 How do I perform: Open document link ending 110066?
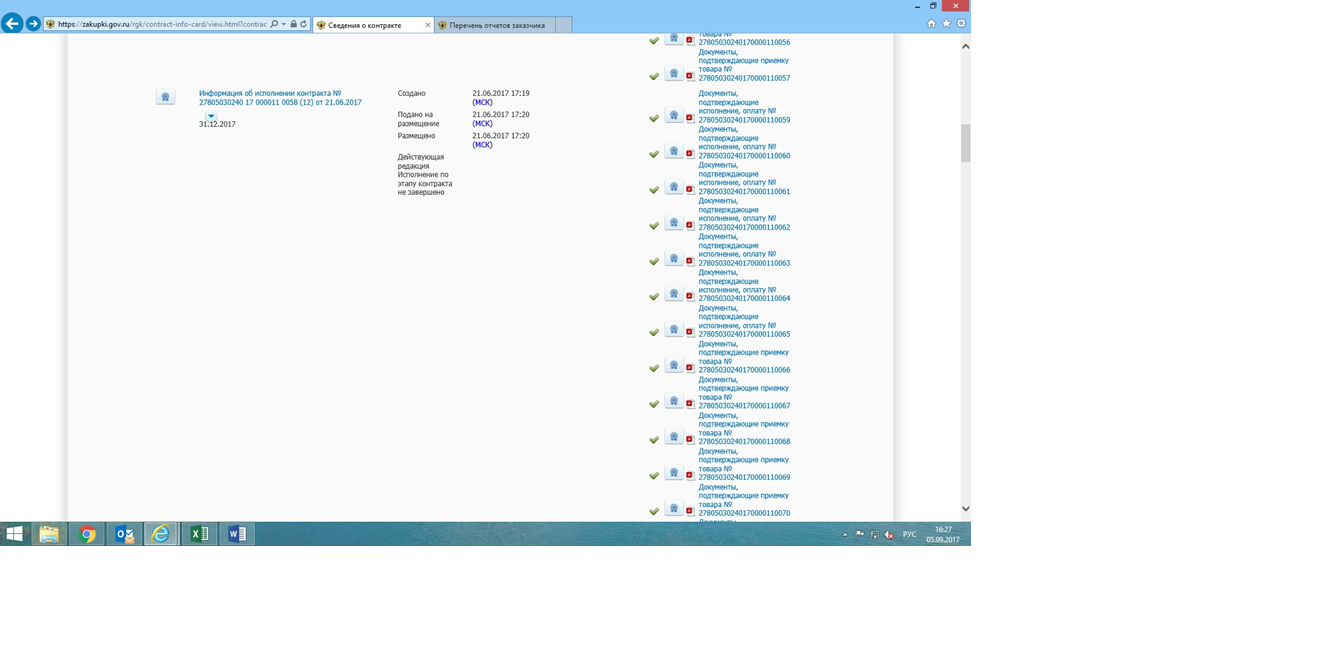(x=744, y=357)
